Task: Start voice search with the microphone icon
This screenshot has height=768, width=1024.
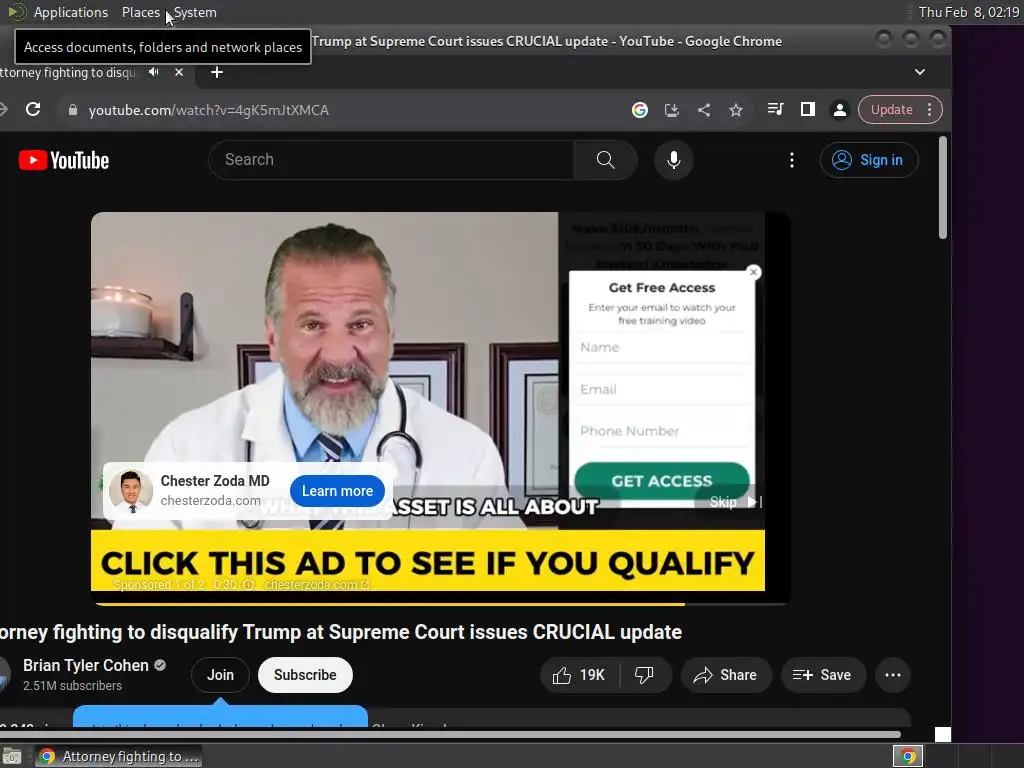Action: coord(673,160)
